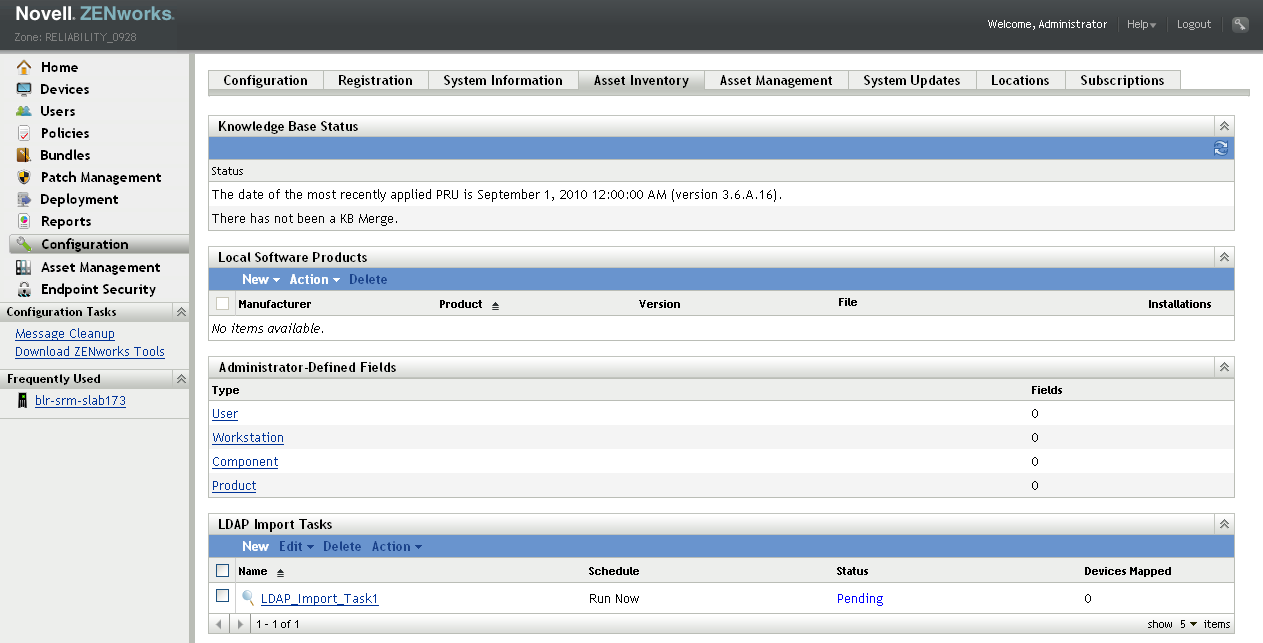
Task: Select the server icon next to blr-srm-slab173
Action: tap(22, 400)
